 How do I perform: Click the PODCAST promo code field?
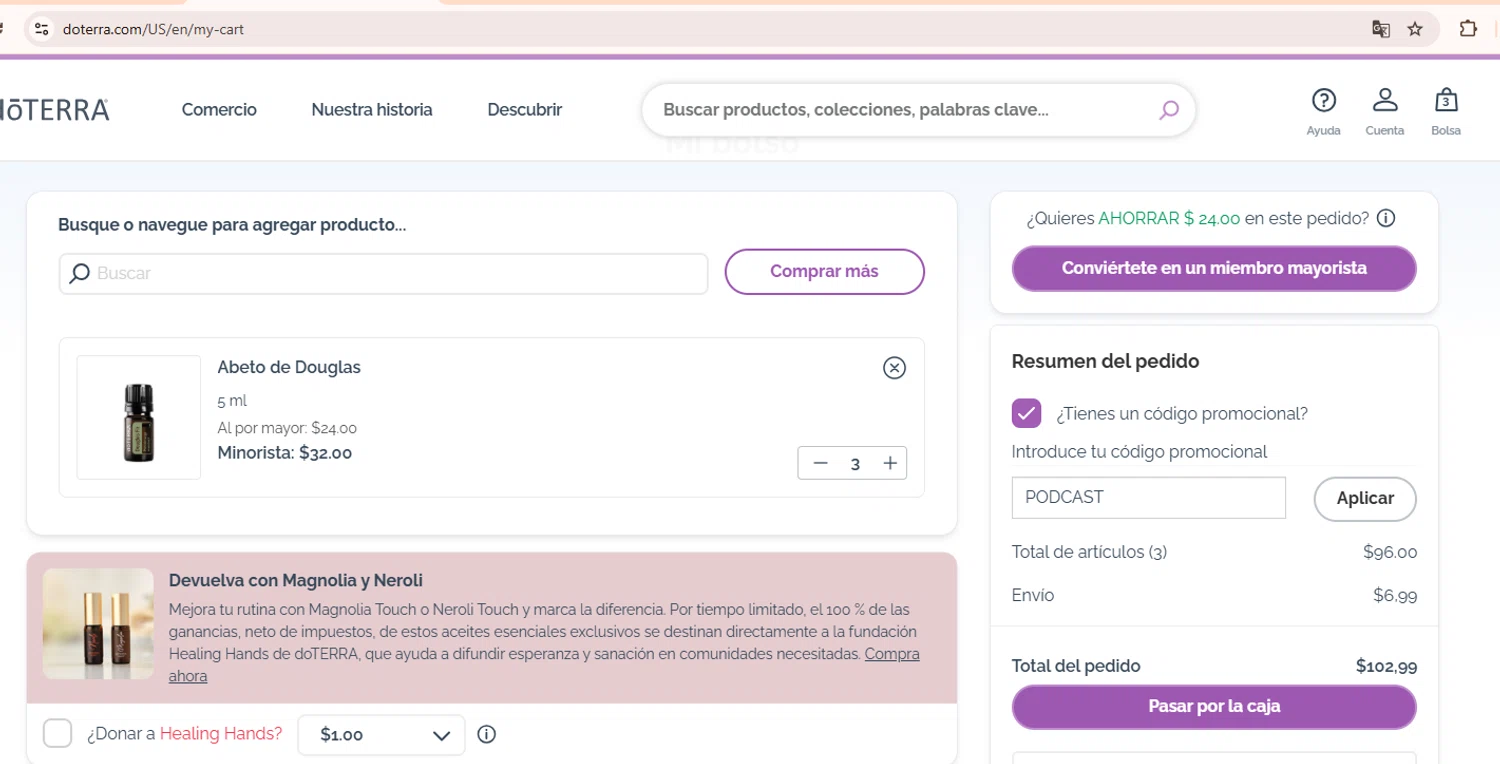coord(1149,497)
